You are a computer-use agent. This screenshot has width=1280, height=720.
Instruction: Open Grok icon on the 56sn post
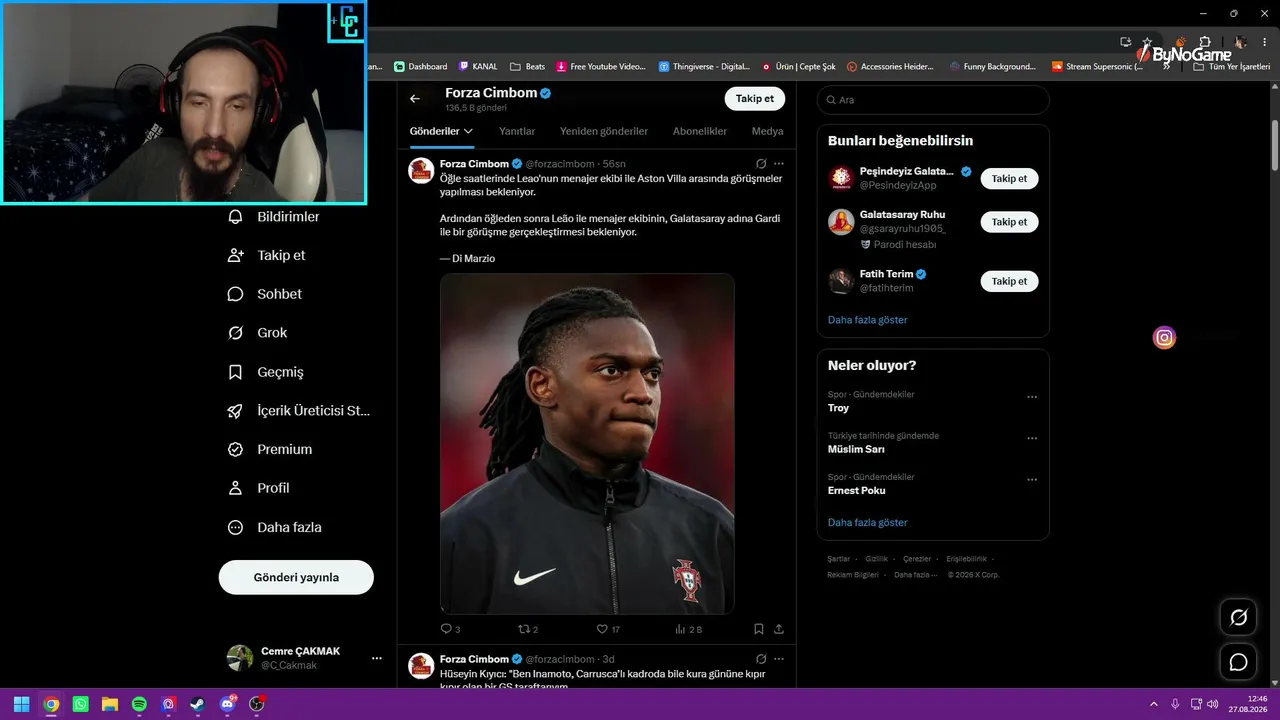pos(761,164)
